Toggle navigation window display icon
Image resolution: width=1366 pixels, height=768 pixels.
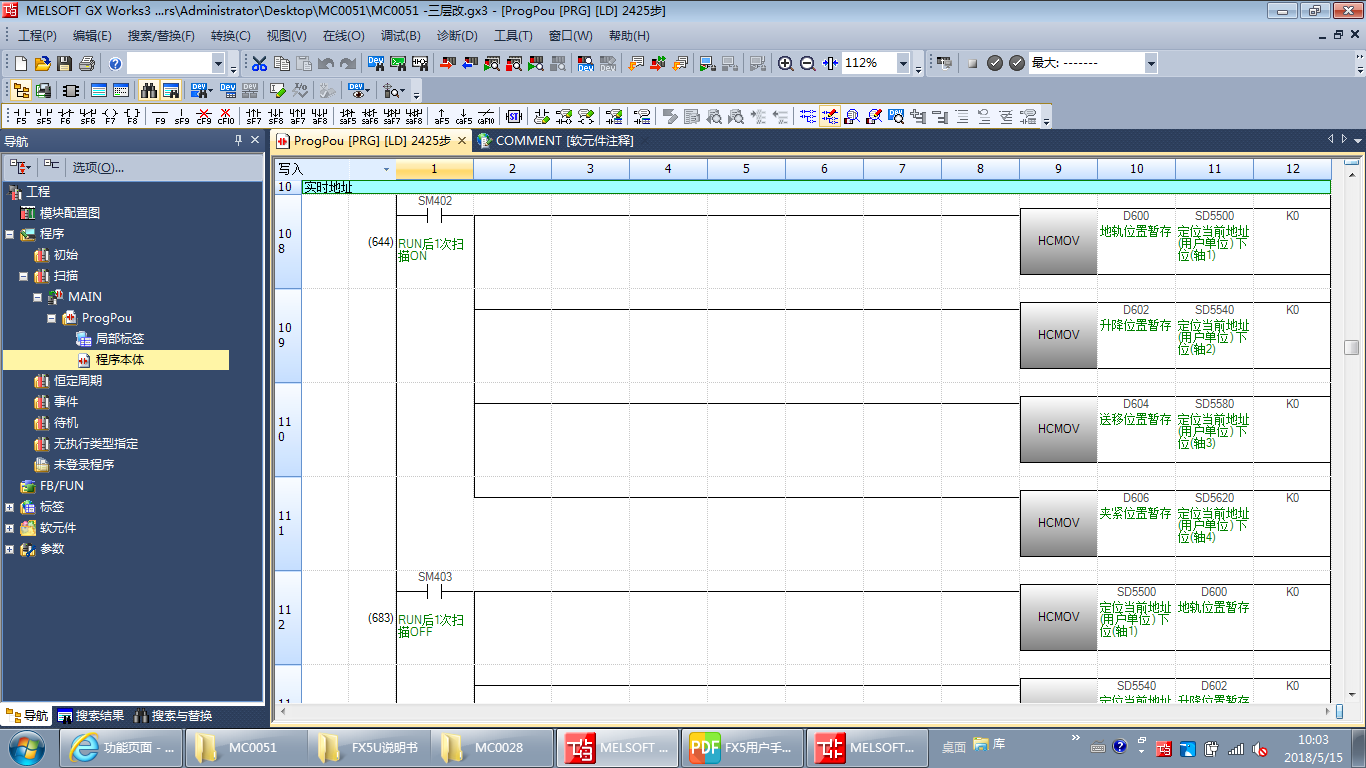tap(20, 90)
